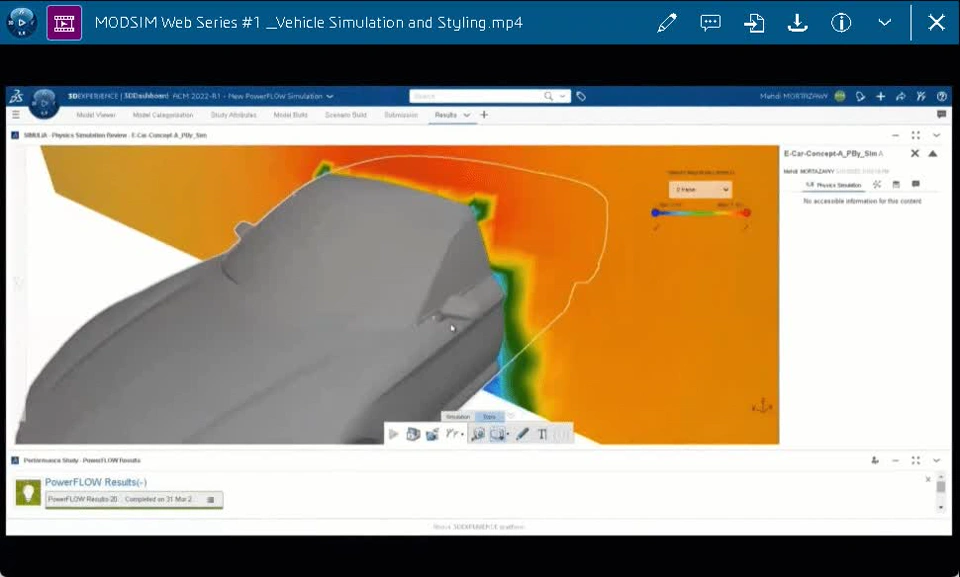Open the frame selection dropdown over the plot

pyautogui.click(x=700, y=190)
